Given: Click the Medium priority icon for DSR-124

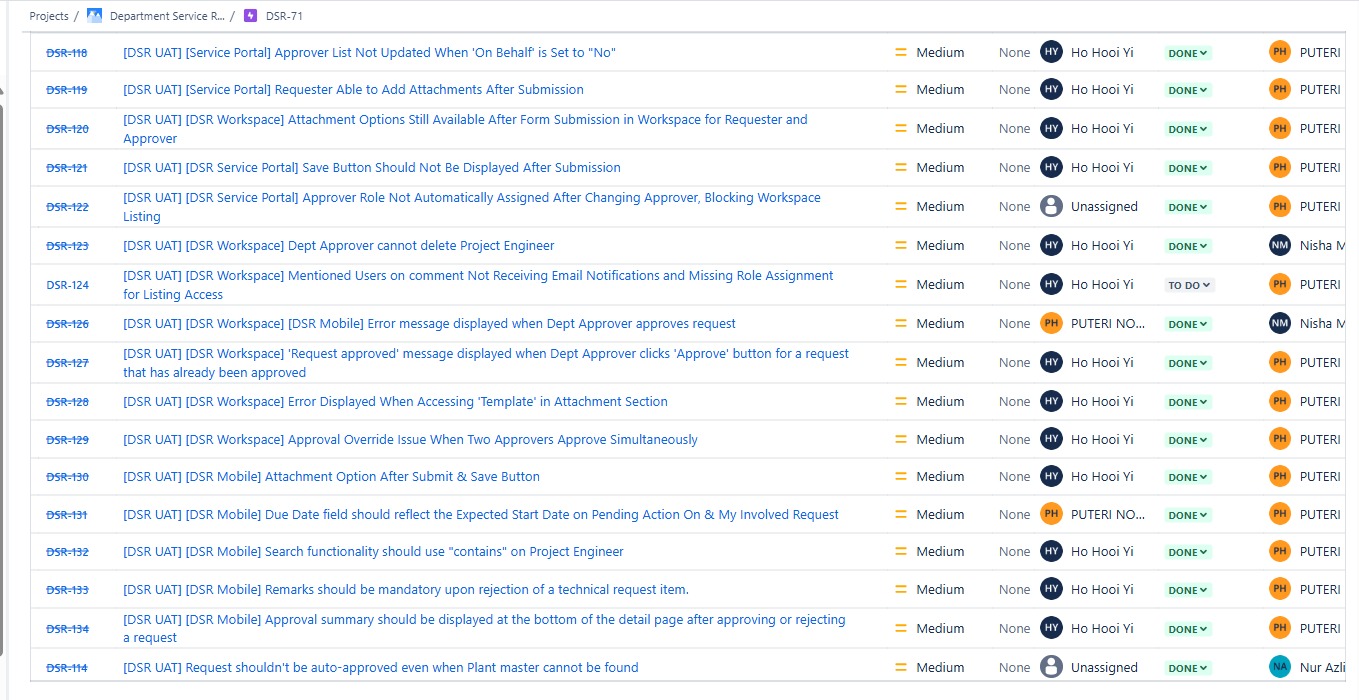Looking at the screenshot, I should coord(900,285).
